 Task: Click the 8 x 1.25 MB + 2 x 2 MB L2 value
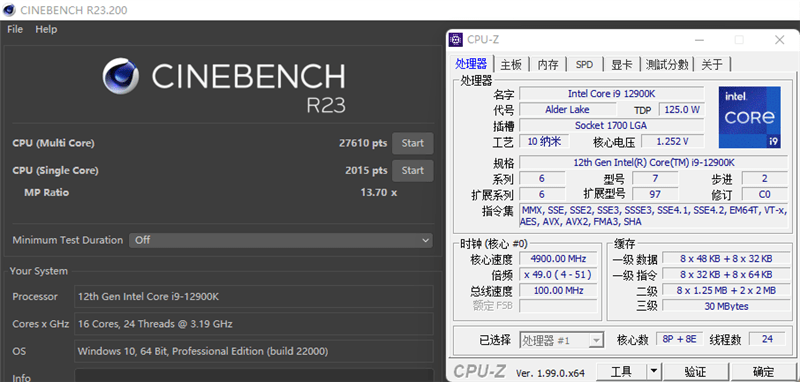click(726, 290)
